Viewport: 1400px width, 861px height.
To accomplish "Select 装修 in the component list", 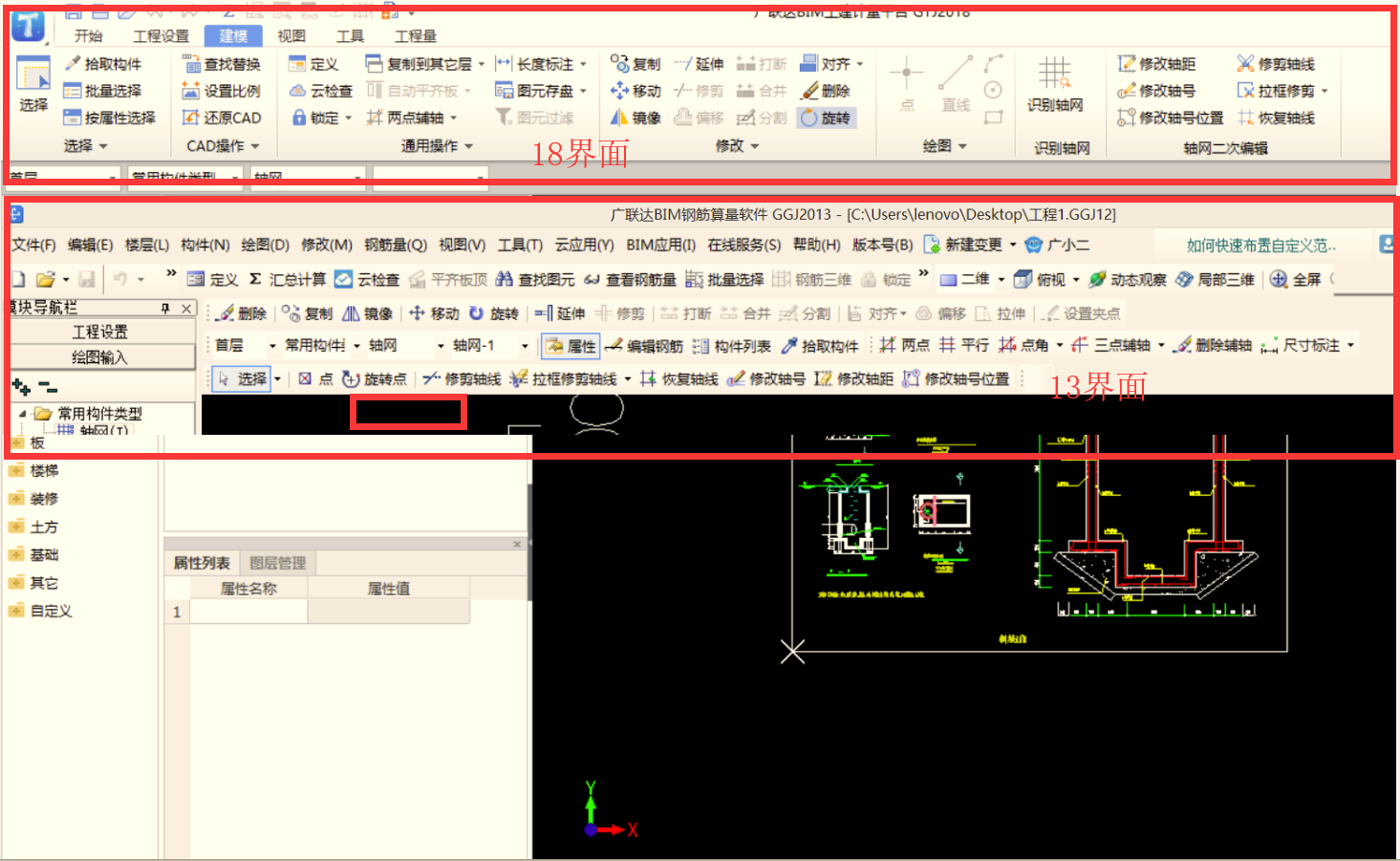I will click(x=44, y=499).
